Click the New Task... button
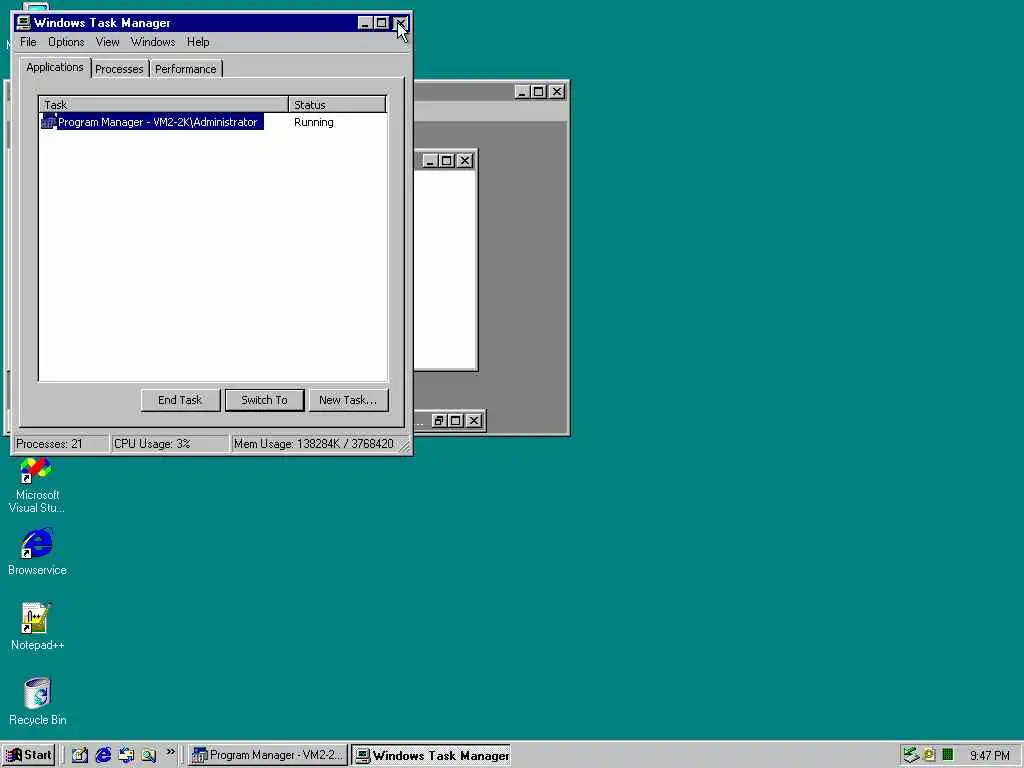Viewport: 1024px width, 768px height. (348, 400)
